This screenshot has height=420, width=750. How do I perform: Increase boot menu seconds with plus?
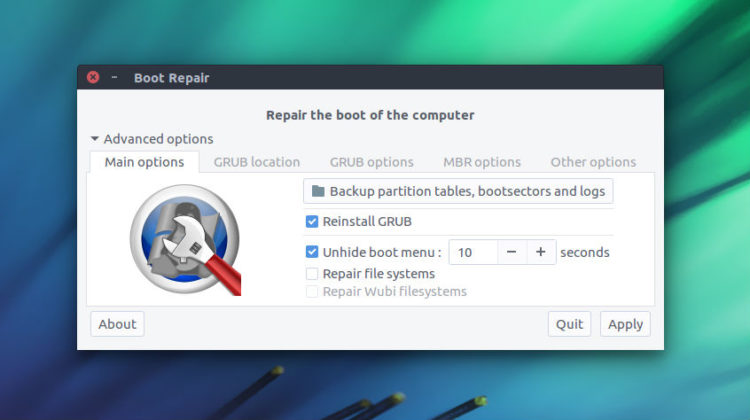[x=541, y=252]
